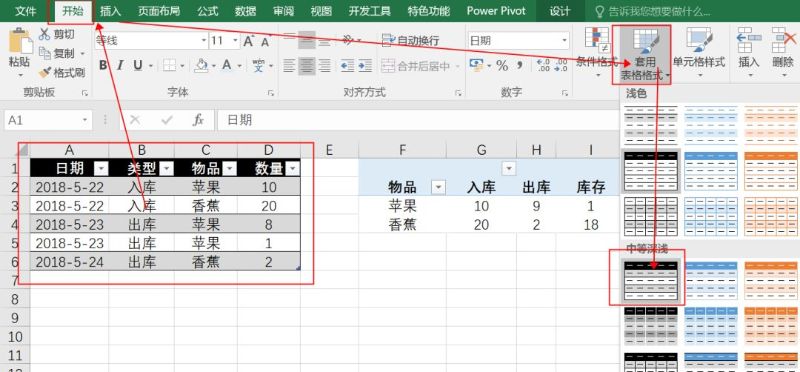
Task: Click the Font Color A icon
Action: (x=226, y=65)
